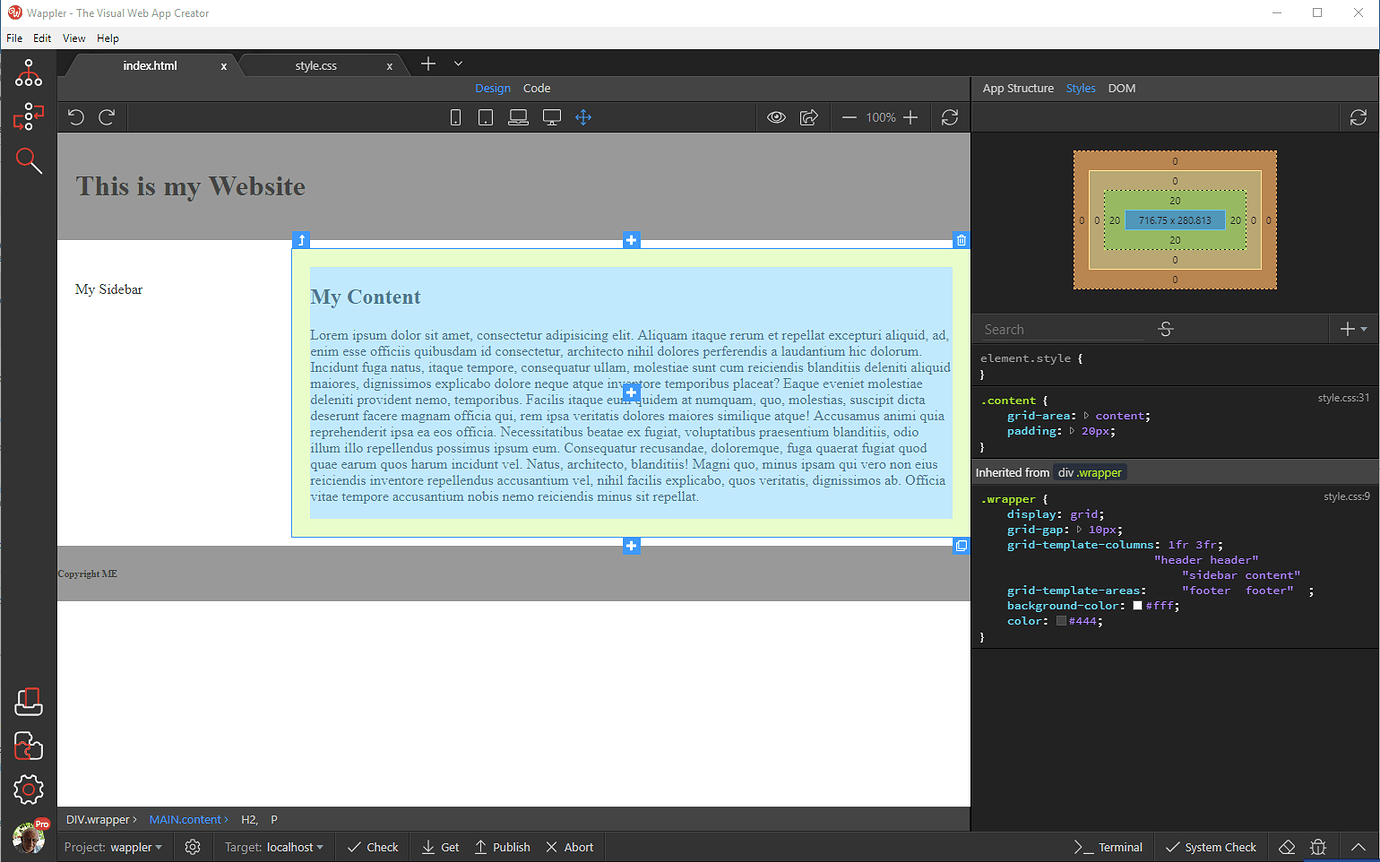Viewport: 1380px width, 862px height.
Task: Switch preview to desktop monitor viewport
Action: click(x=551, y=117)
